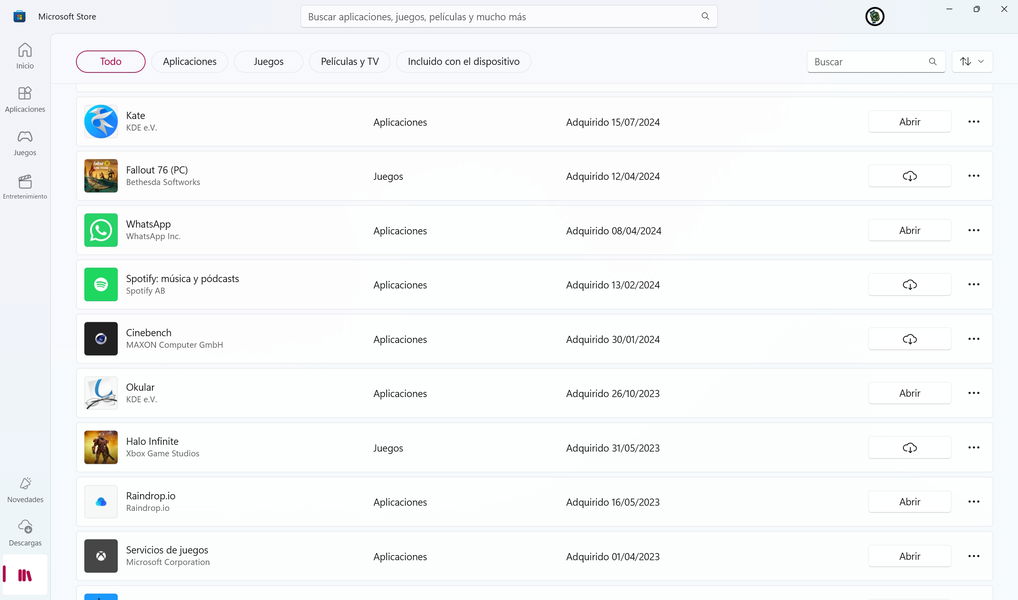The width and height of the screenshot is (1018, 600).
Task: Click 'Adquirido 01/04/2023' date text
Action: click(613, 556)
